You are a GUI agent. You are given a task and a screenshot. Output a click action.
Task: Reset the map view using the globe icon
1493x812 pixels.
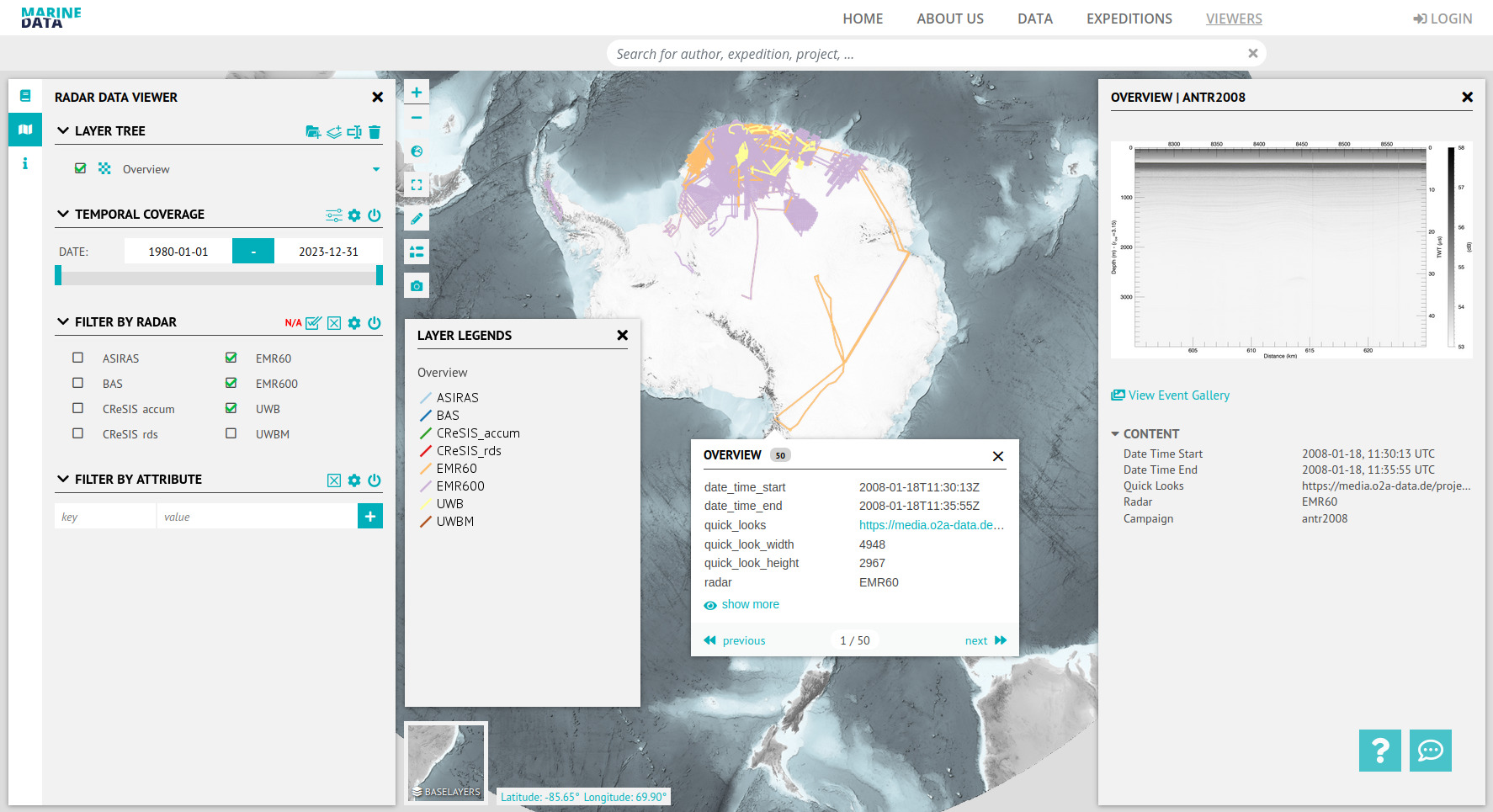[x=416, y=151]
